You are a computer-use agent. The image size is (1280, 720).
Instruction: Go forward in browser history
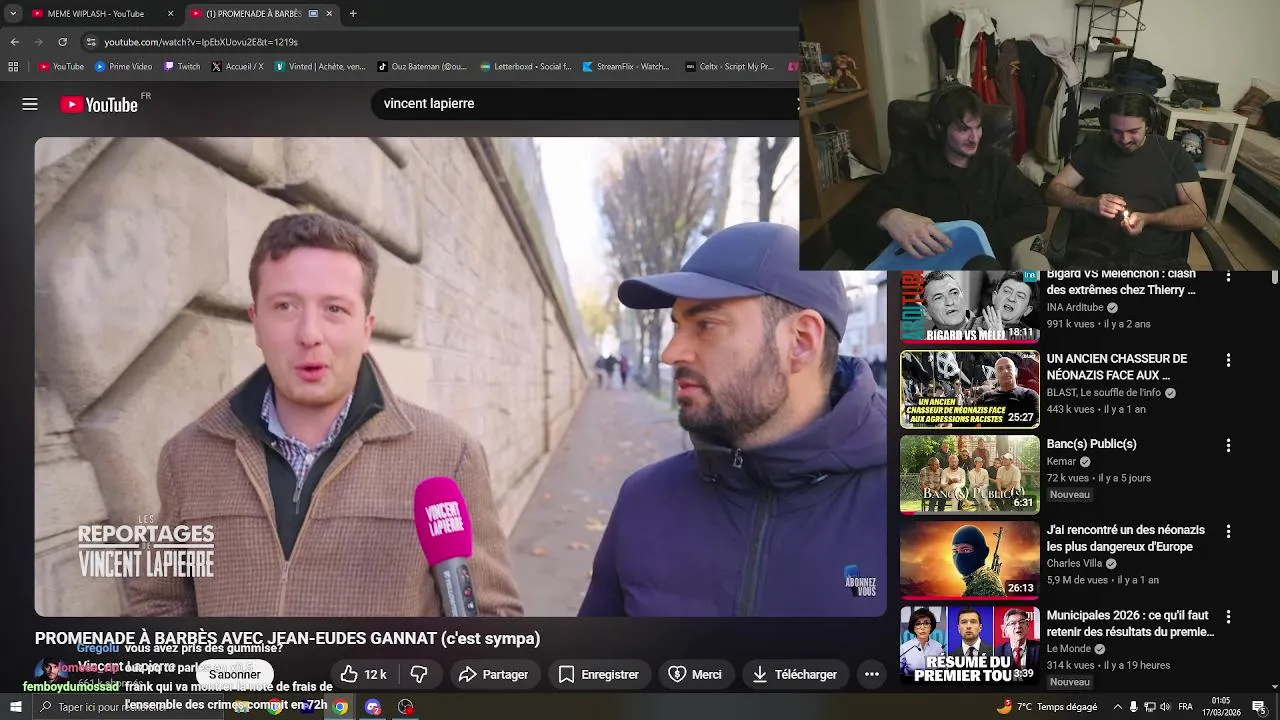(x=38, y=42)
